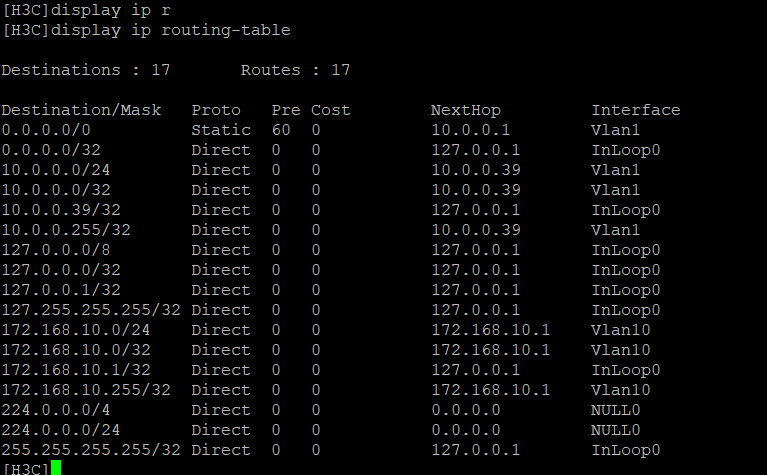Click the 'Routes : 17' summary text
The height and width of the screenshot is (475, 767).
pos(295,70)
